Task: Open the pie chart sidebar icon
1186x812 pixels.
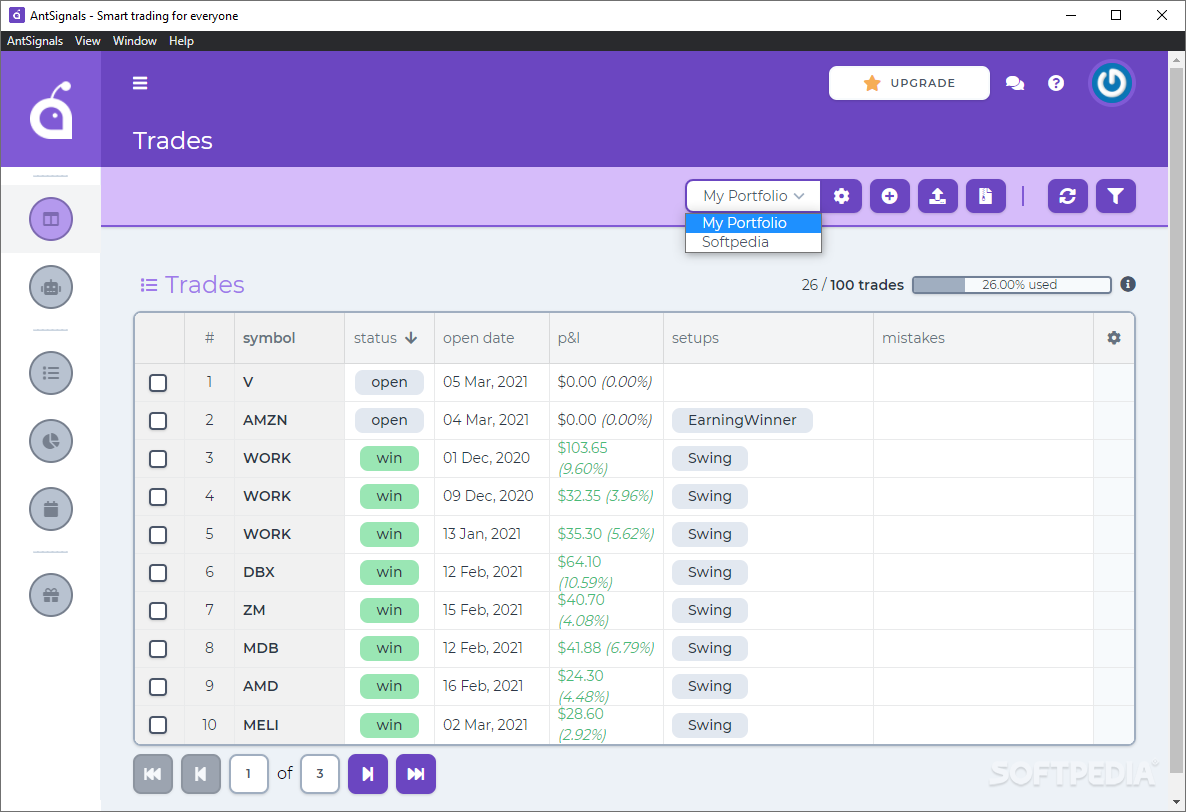Action: (51, 441)
